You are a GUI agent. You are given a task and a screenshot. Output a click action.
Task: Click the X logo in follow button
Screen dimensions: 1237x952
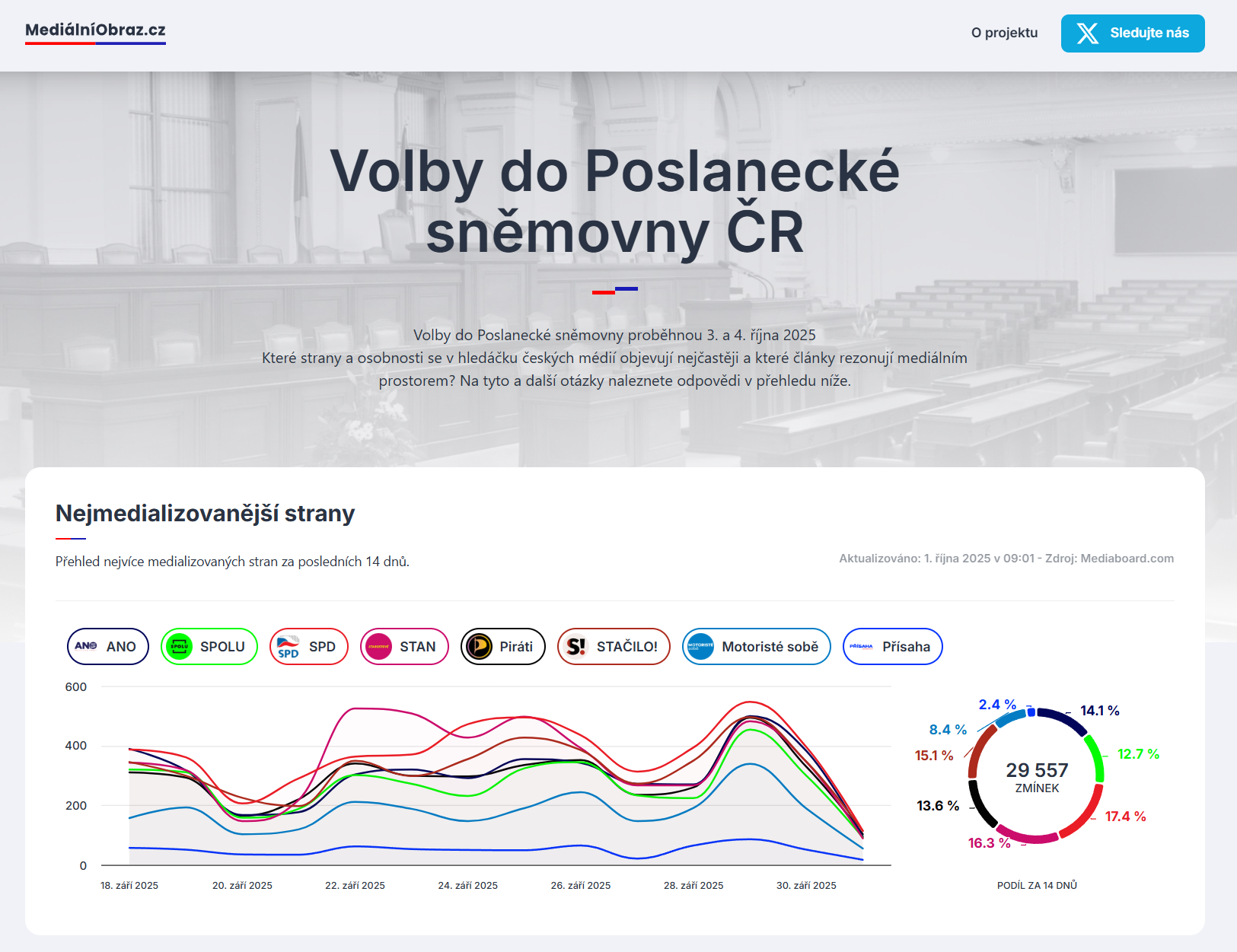click(x=1087, y=33)
